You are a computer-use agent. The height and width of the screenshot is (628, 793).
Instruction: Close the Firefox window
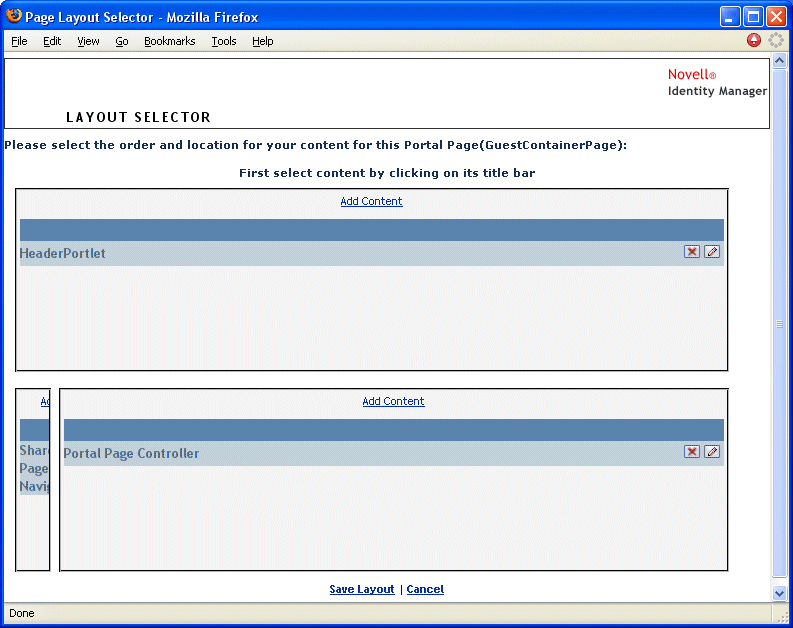coord(776,17)
